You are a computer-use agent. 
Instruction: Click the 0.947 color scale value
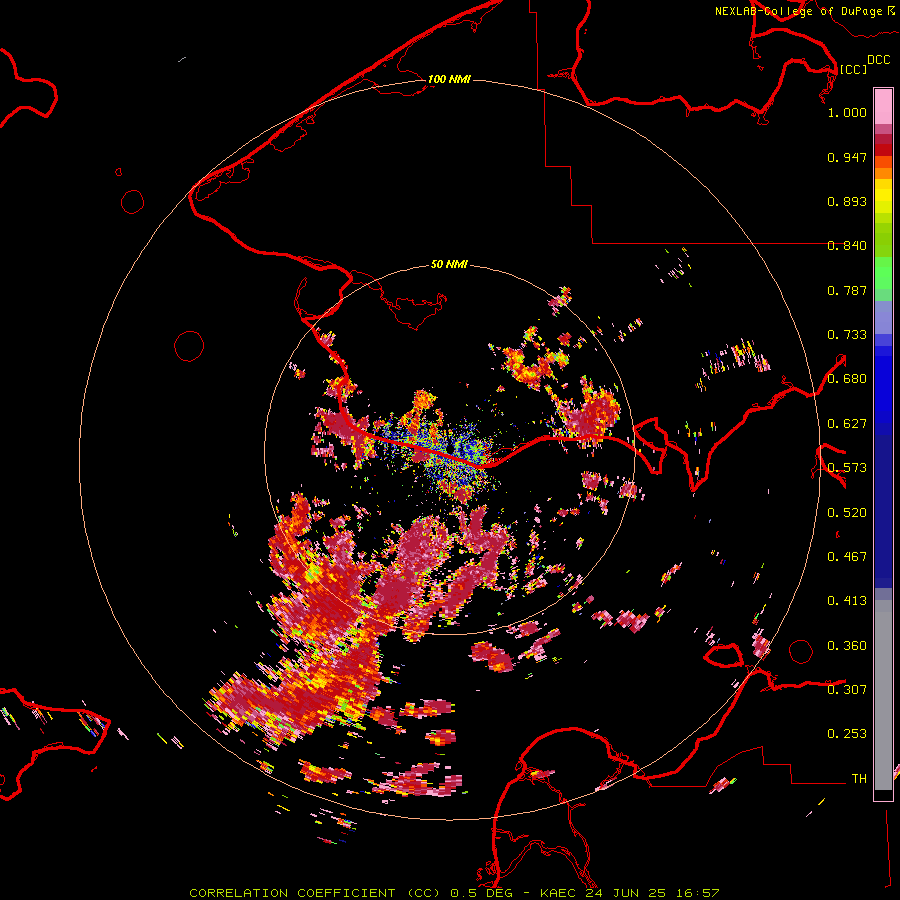[x=847, y=157]
